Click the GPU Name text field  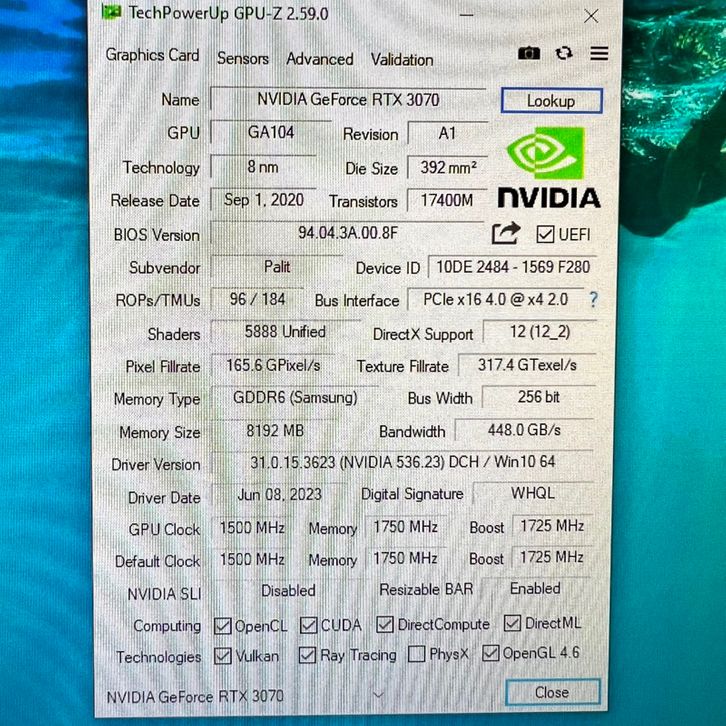(x=348, y=100)
